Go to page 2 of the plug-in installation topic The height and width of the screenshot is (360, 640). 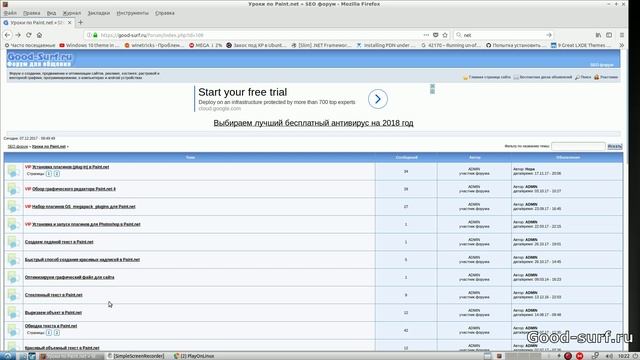click(57, 174)
